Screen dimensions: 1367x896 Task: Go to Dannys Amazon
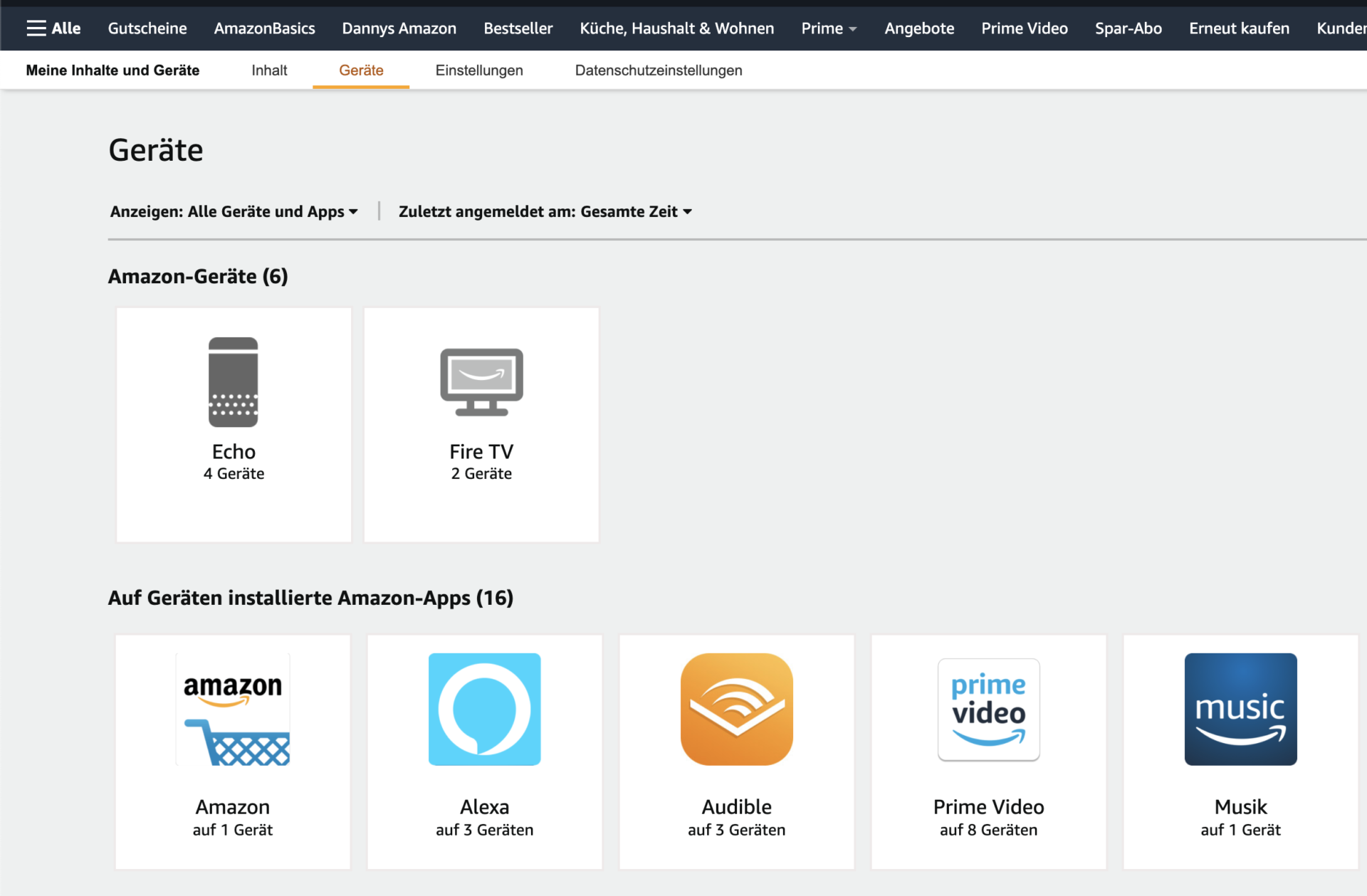pyautogui.click(x=399, y=28)
